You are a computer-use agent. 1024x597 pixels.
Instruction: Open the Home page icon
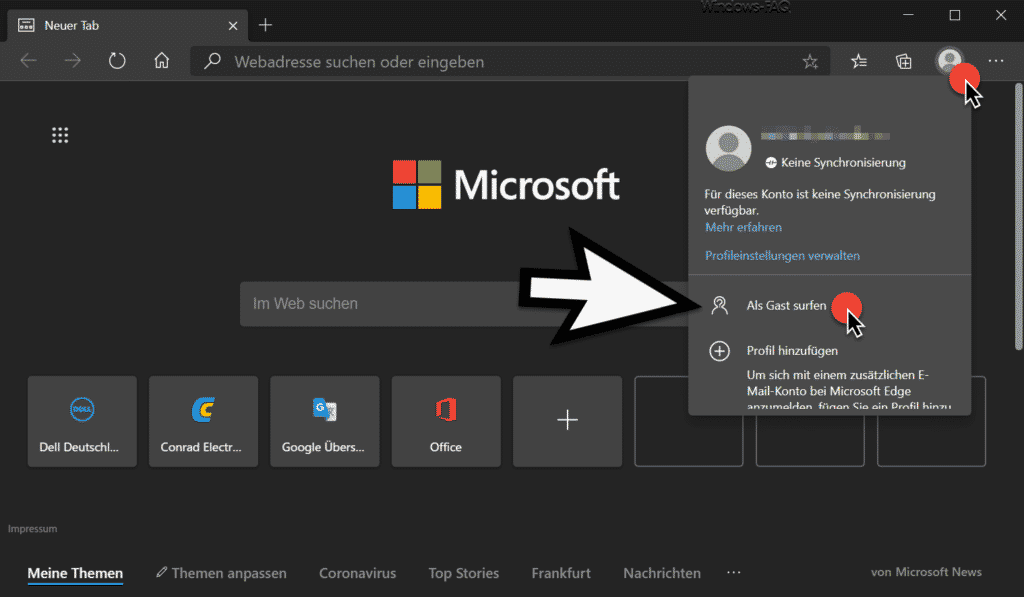click(161, 61)
